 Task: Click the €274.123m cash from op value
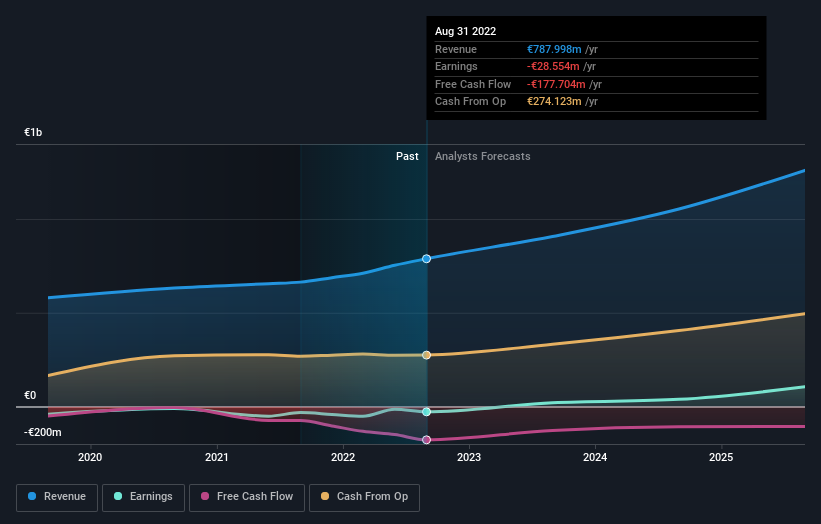(x=554, y=102)
